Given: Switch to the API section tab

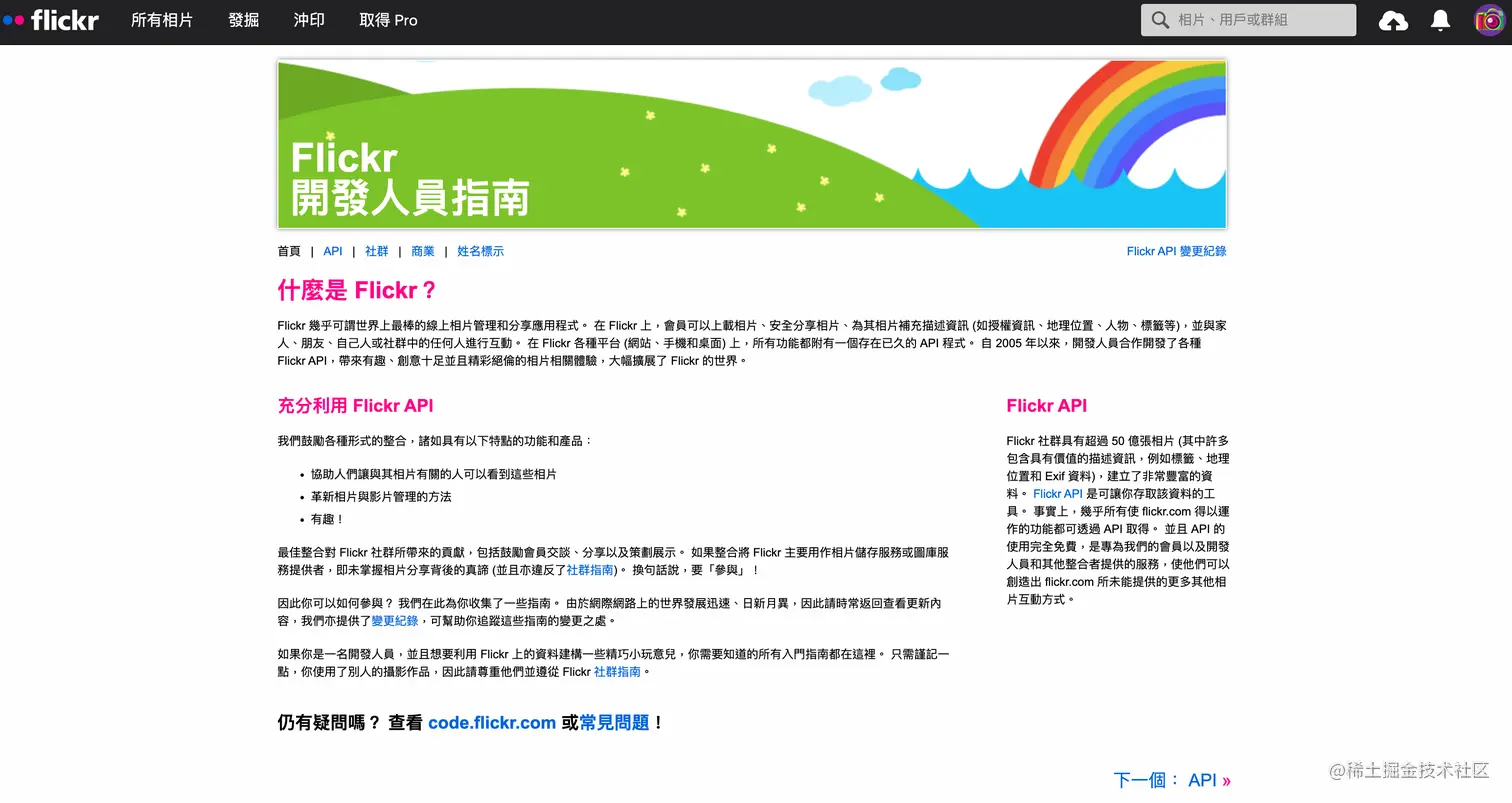Looking at the screenshot, I should click(x=332, y=250).
